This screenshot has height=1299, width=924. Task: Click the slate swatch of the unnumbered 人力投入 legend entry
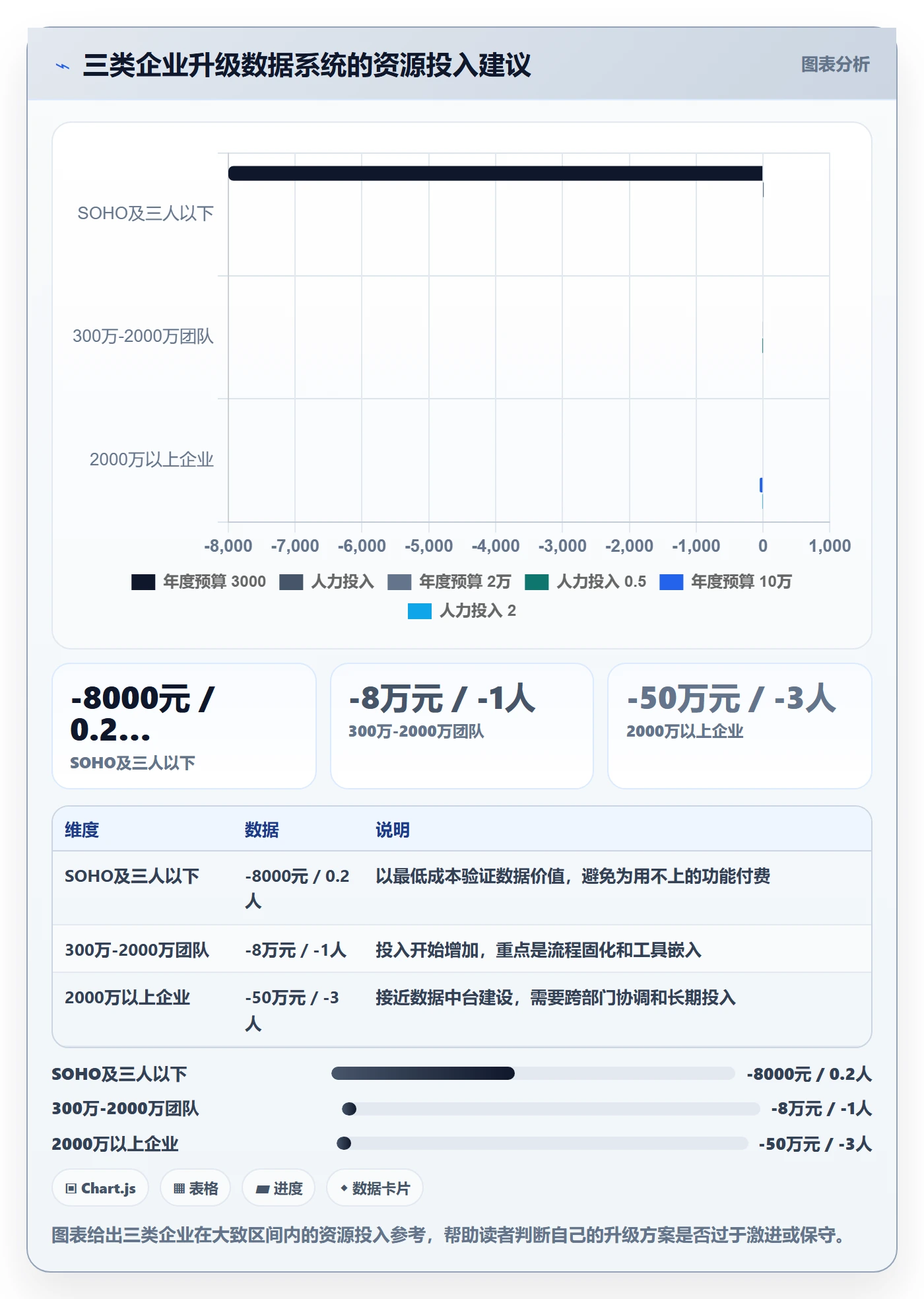pyautogui.click(x=291, y=582)
